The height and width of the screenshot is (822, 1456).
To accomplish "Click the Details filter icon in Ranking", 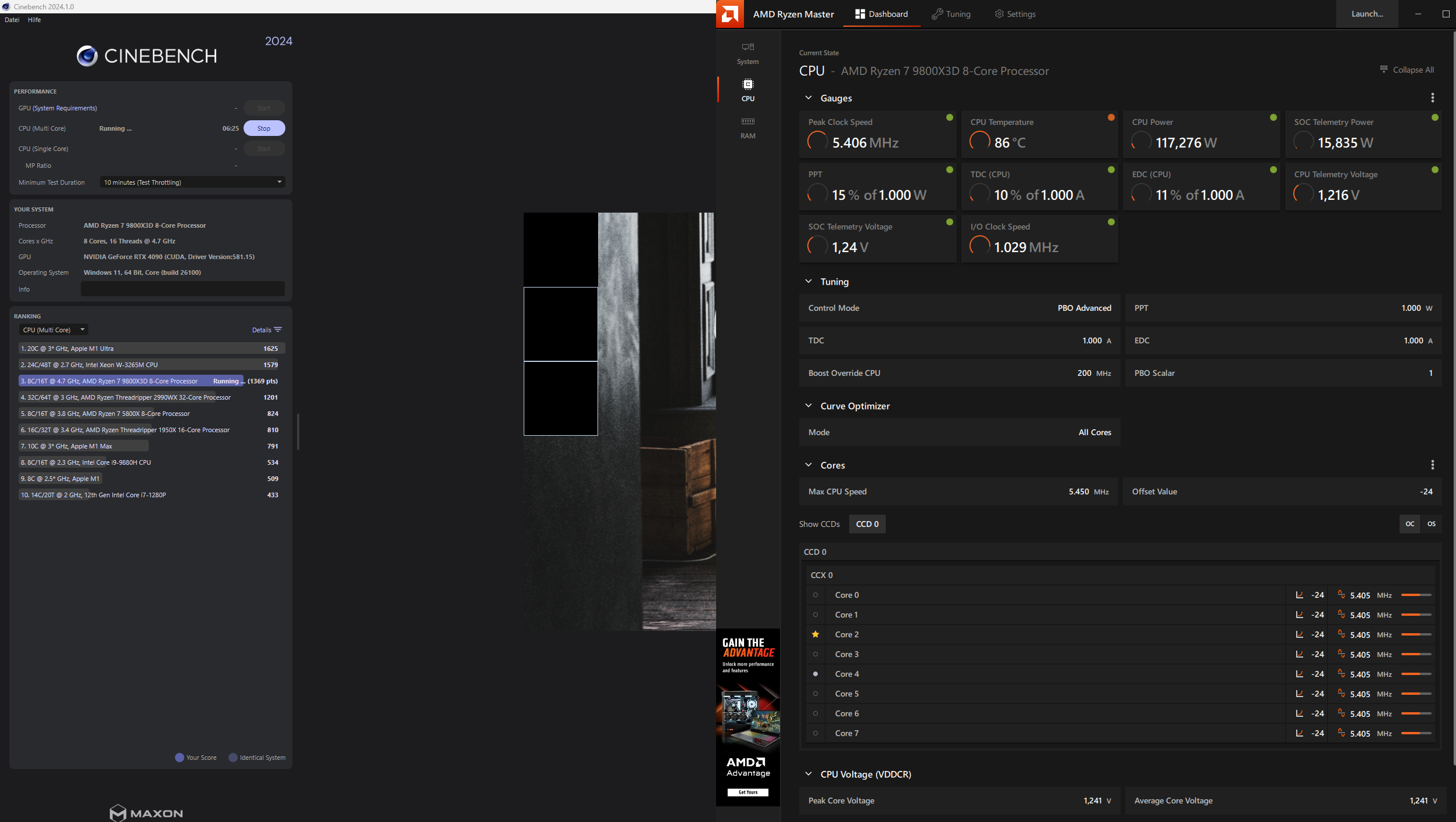I will point(278,330).
